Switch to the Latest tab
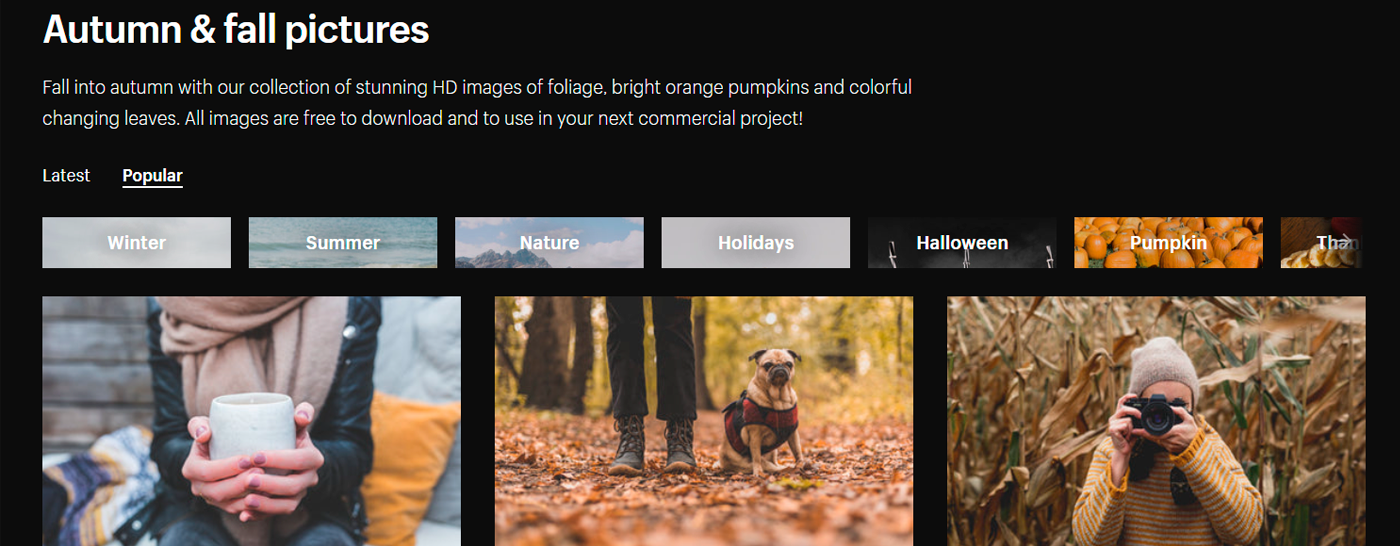Screen dimensions: 1400x546 [66, 176]
